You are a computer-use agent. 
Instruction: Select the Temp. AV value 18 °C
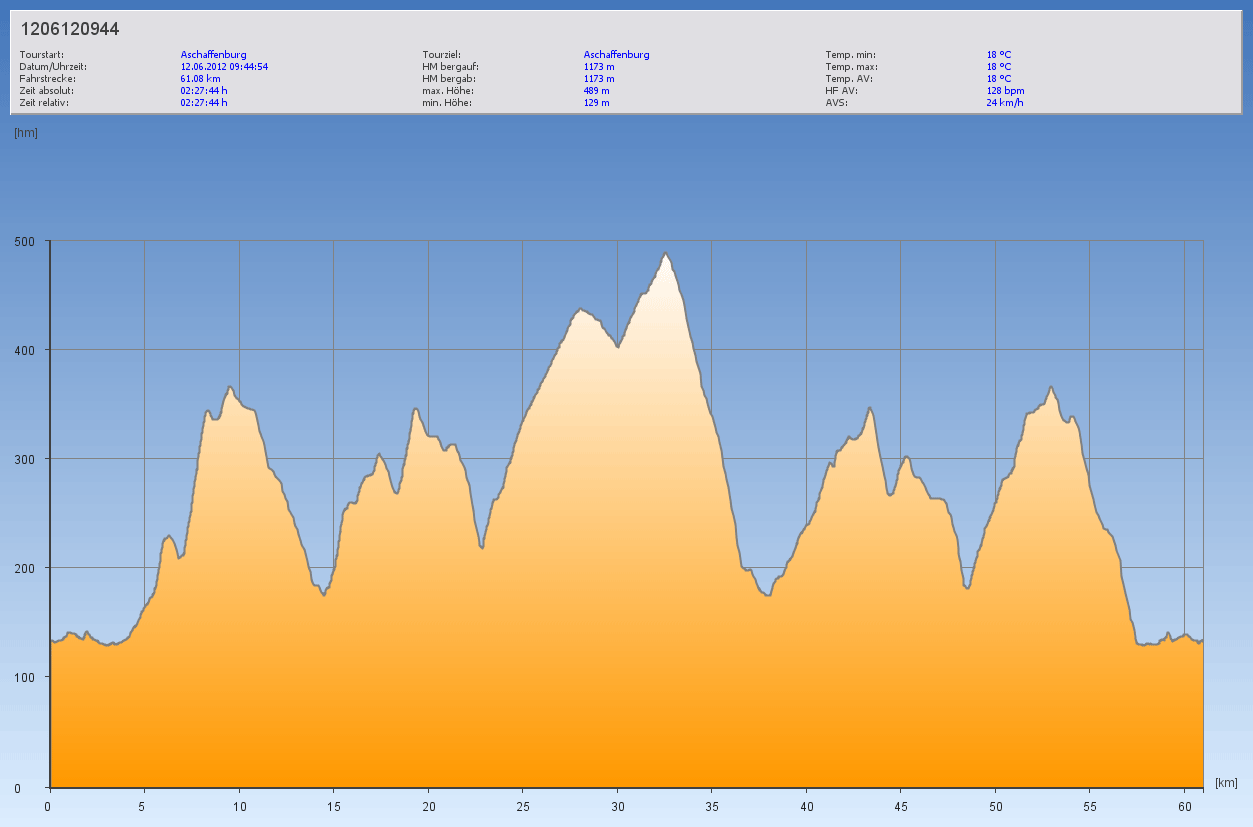click(x=999, y=79)
